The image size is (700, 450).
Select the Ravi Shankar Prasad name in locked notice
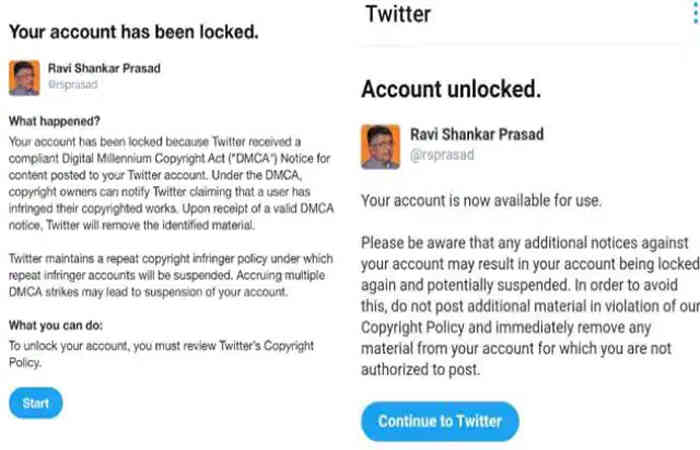[x=98, y=70]
